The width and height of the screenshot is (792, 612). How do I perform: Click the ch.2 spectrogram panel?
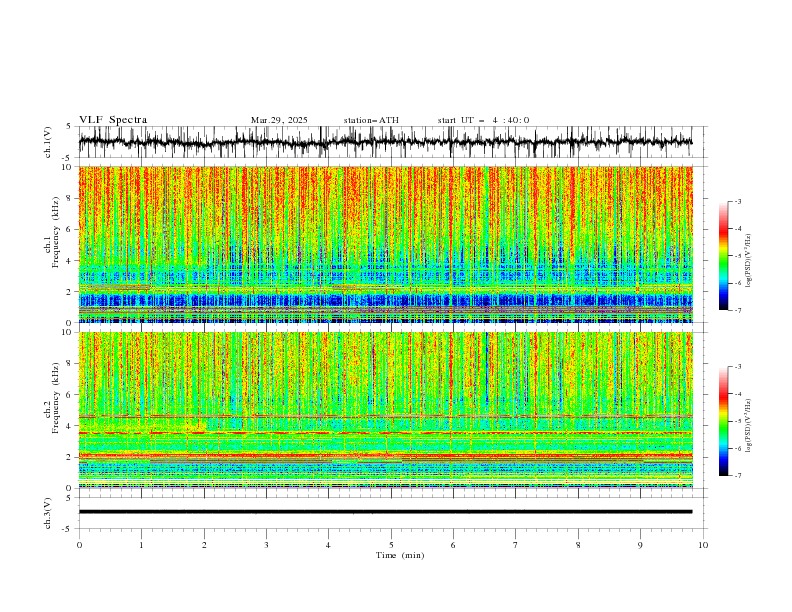[x=385, y=410]
